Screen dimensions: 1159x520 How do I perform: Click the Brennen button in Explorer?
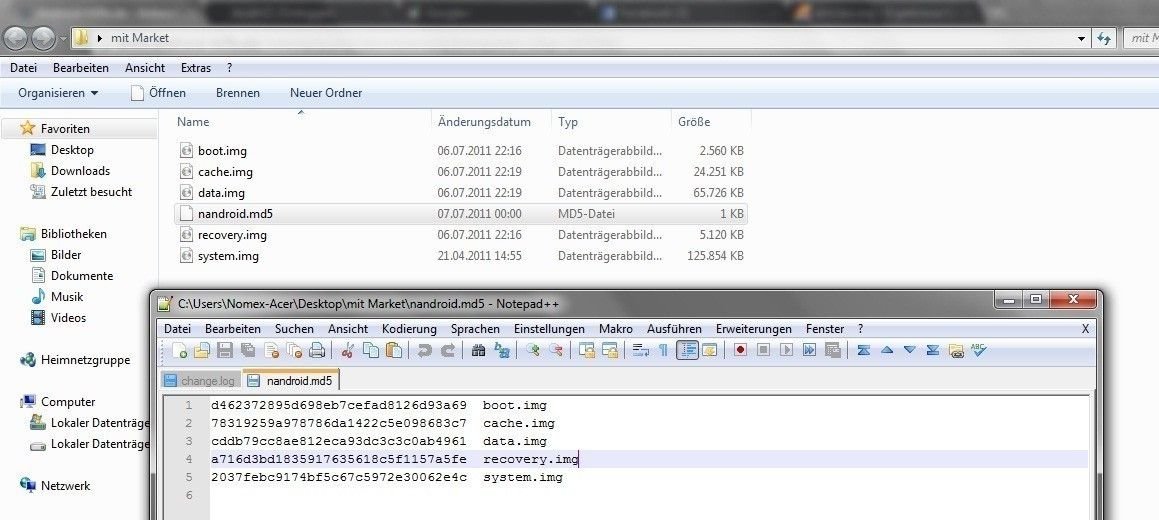[x=238, y=93]
